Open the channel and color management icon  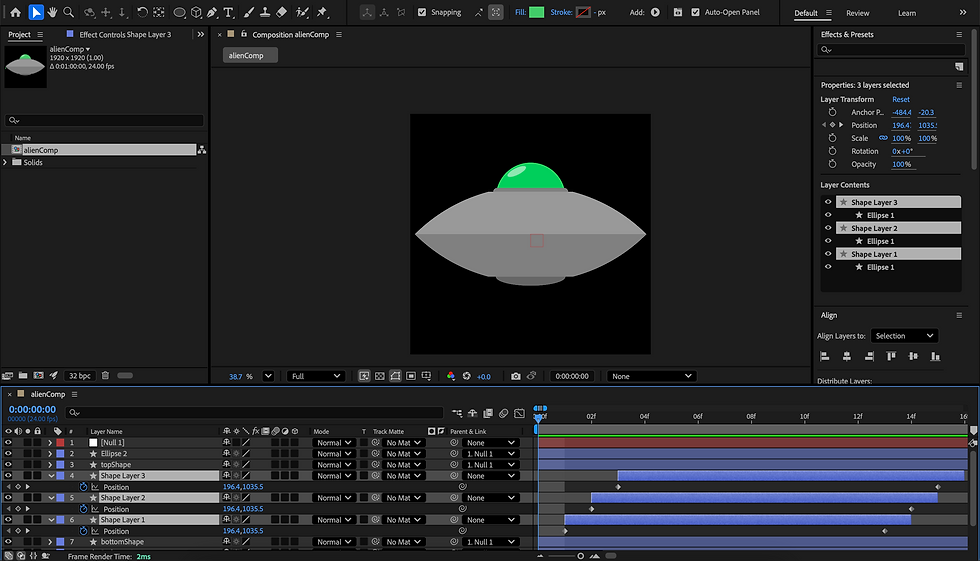click(451, 376)
